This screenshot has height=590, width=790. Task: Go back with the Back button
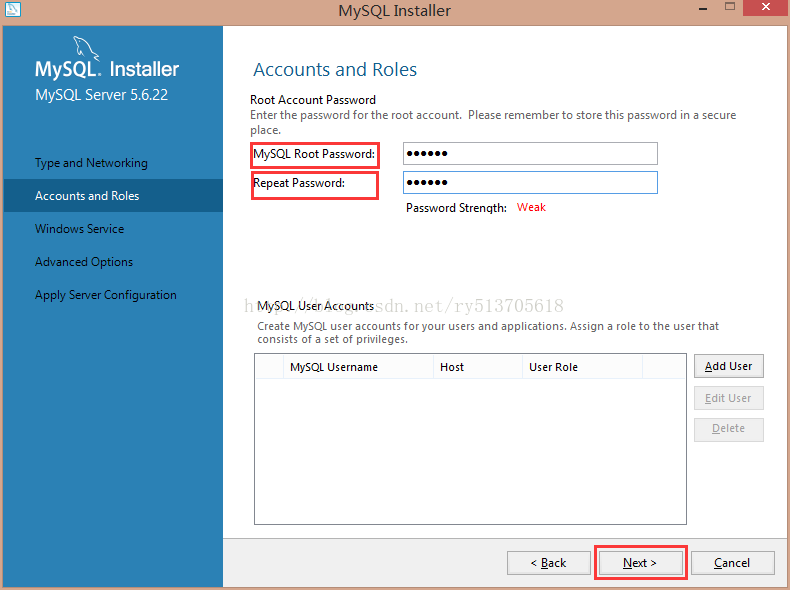547,563
